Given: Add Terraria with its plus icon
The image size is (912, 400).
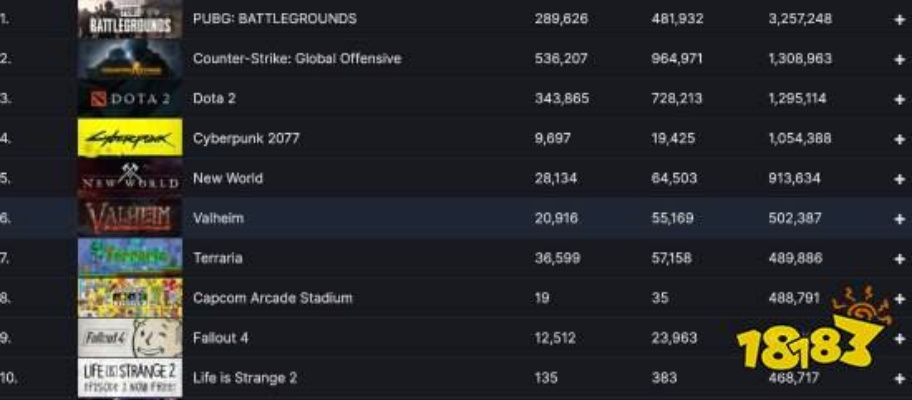Looking at the screenshot, I should (x=900, y=258).
